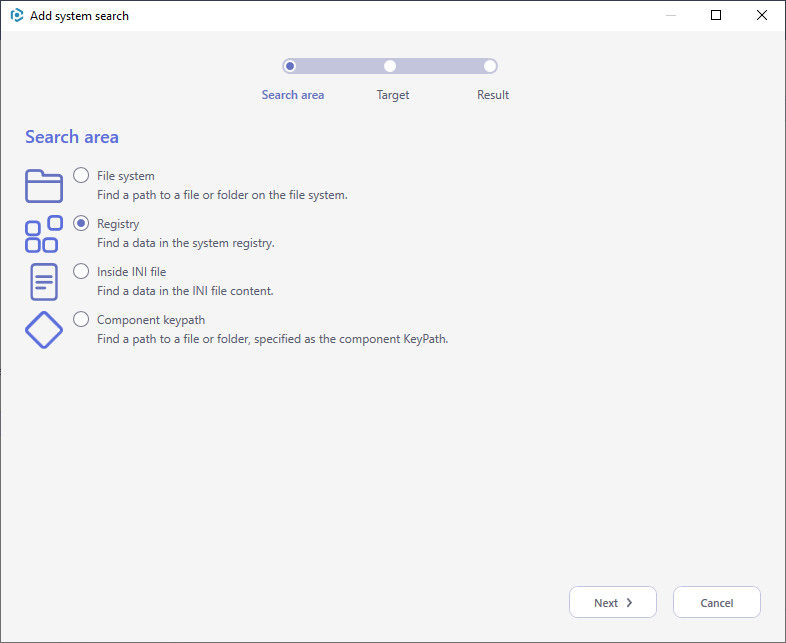
Task: Select the Registry radio button
Action: [x=81, y=224]
